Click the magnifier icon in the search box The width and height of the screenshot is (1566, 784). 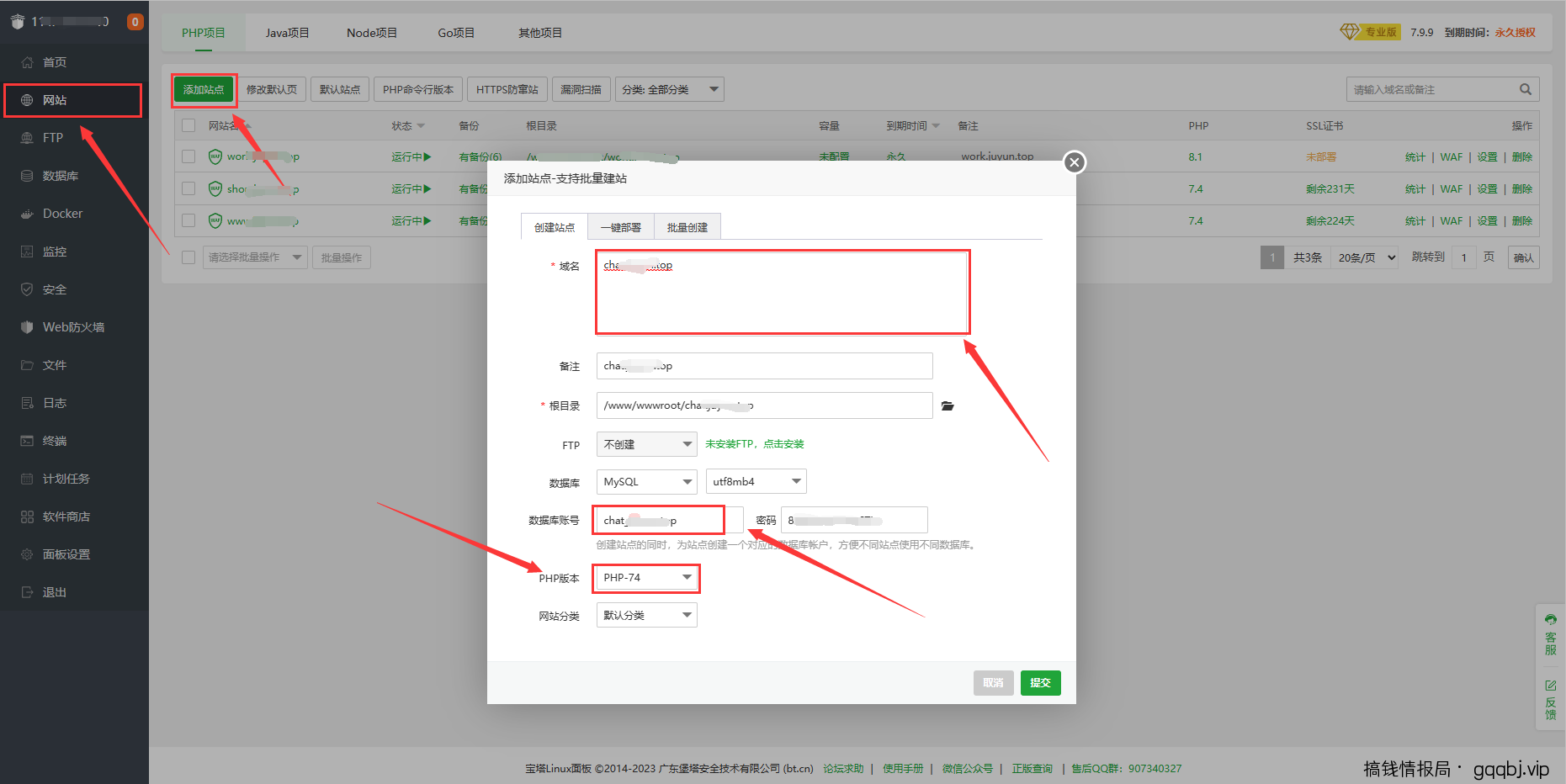click(1526, 89)
